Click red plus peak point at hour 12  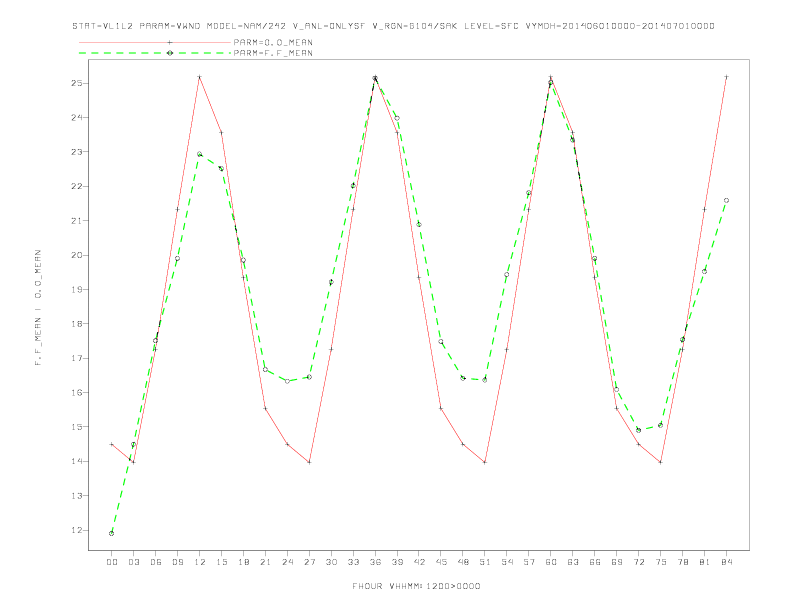[x=200, y=77]
